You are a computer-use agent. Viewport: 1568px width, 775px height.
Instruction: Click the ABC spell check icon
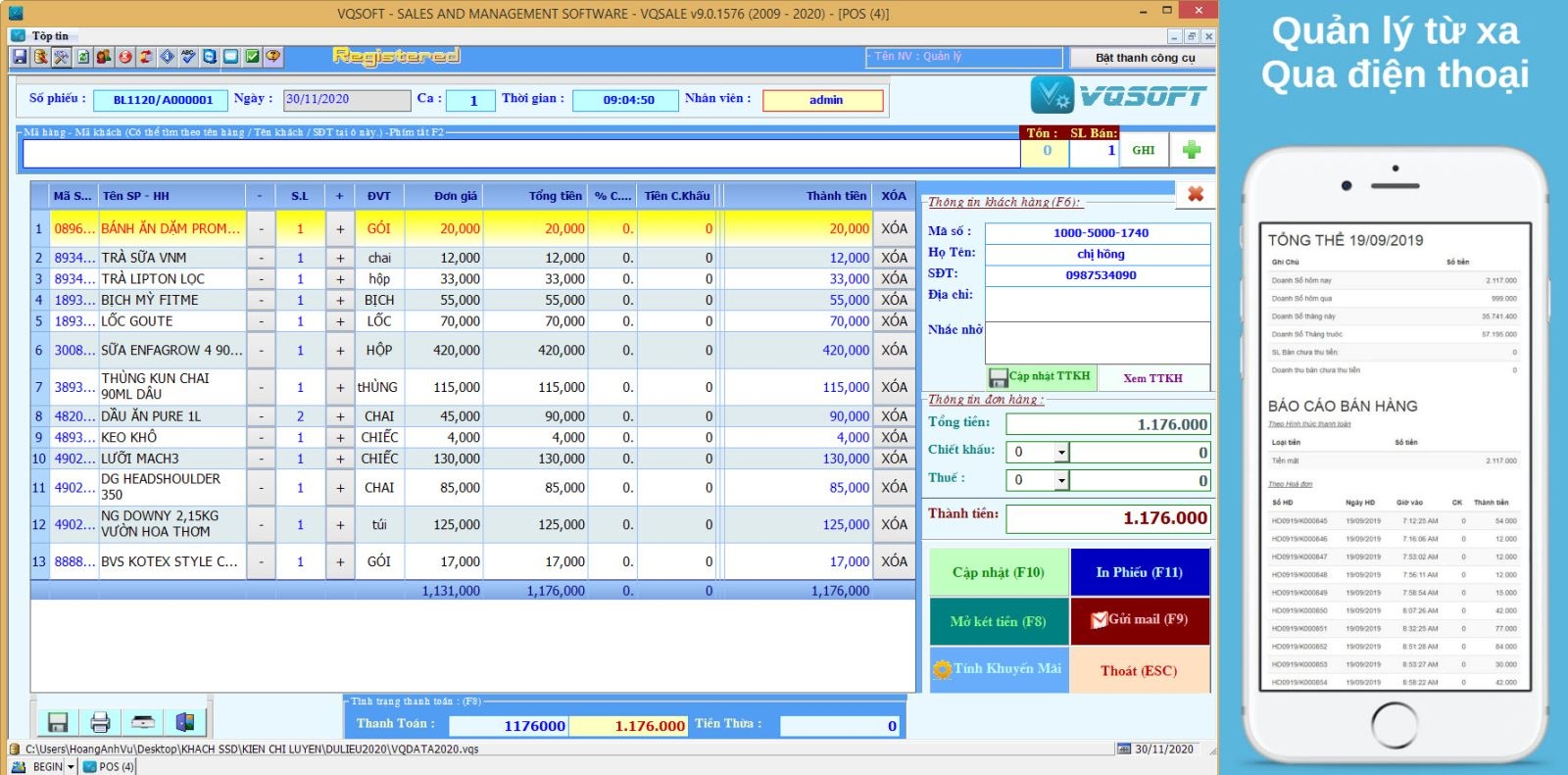188,57
